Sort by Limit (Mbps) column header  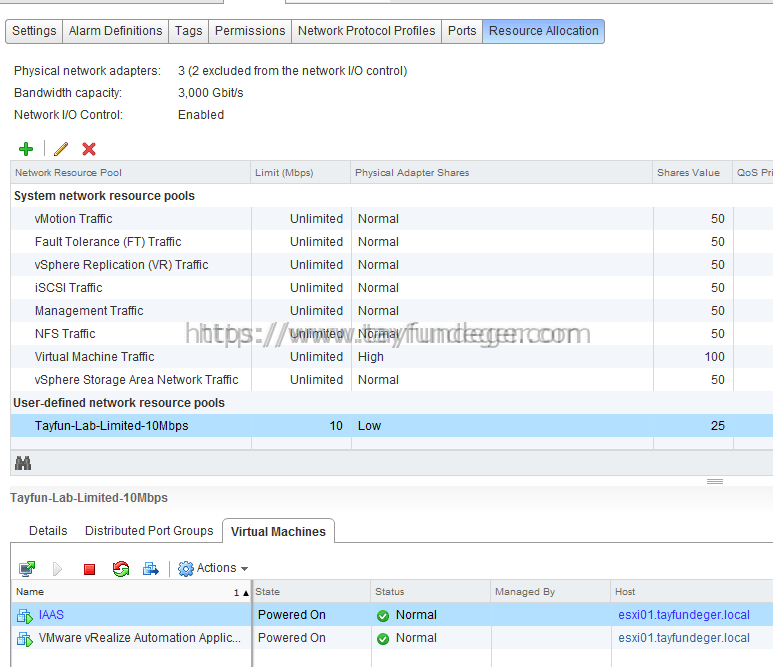click(300, 173)
